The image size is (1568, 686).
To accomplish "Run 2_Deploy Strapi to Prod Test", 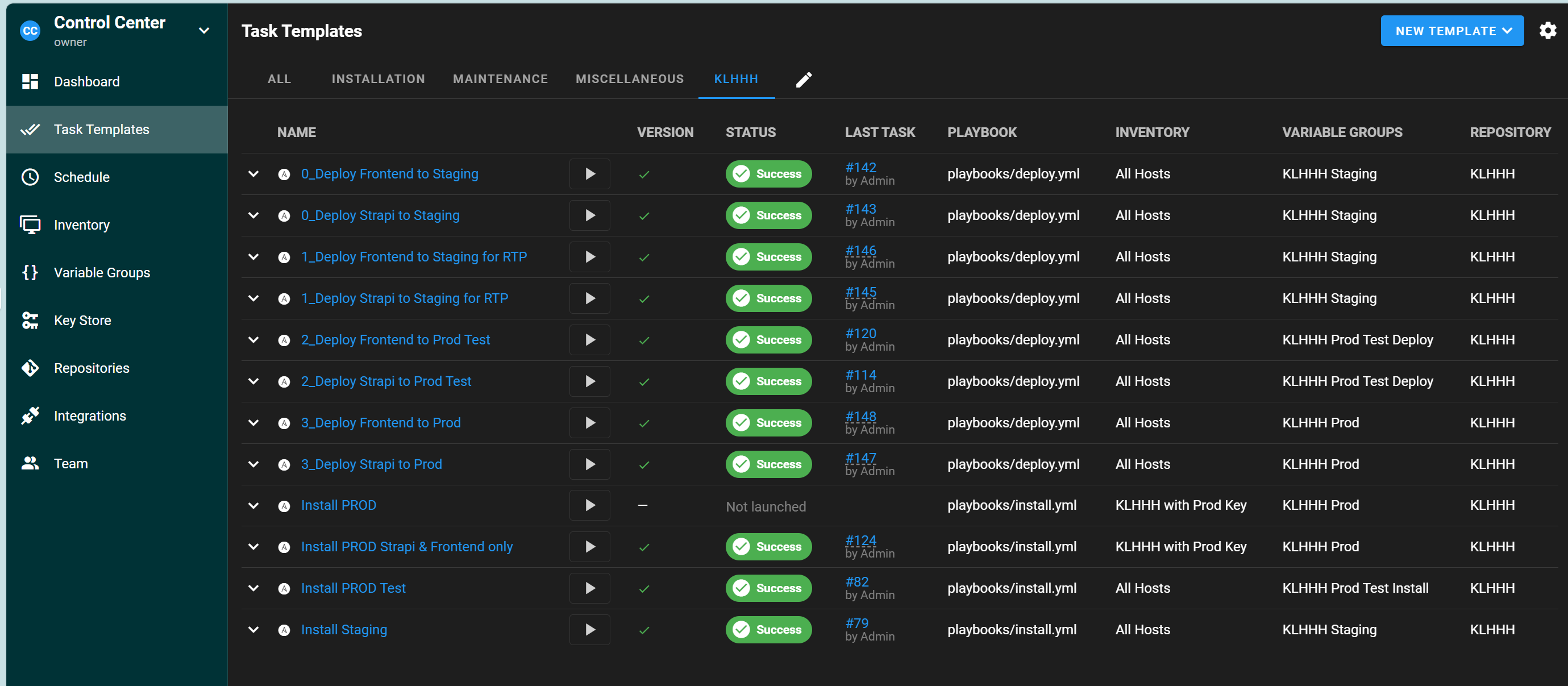I will [590, 381].
